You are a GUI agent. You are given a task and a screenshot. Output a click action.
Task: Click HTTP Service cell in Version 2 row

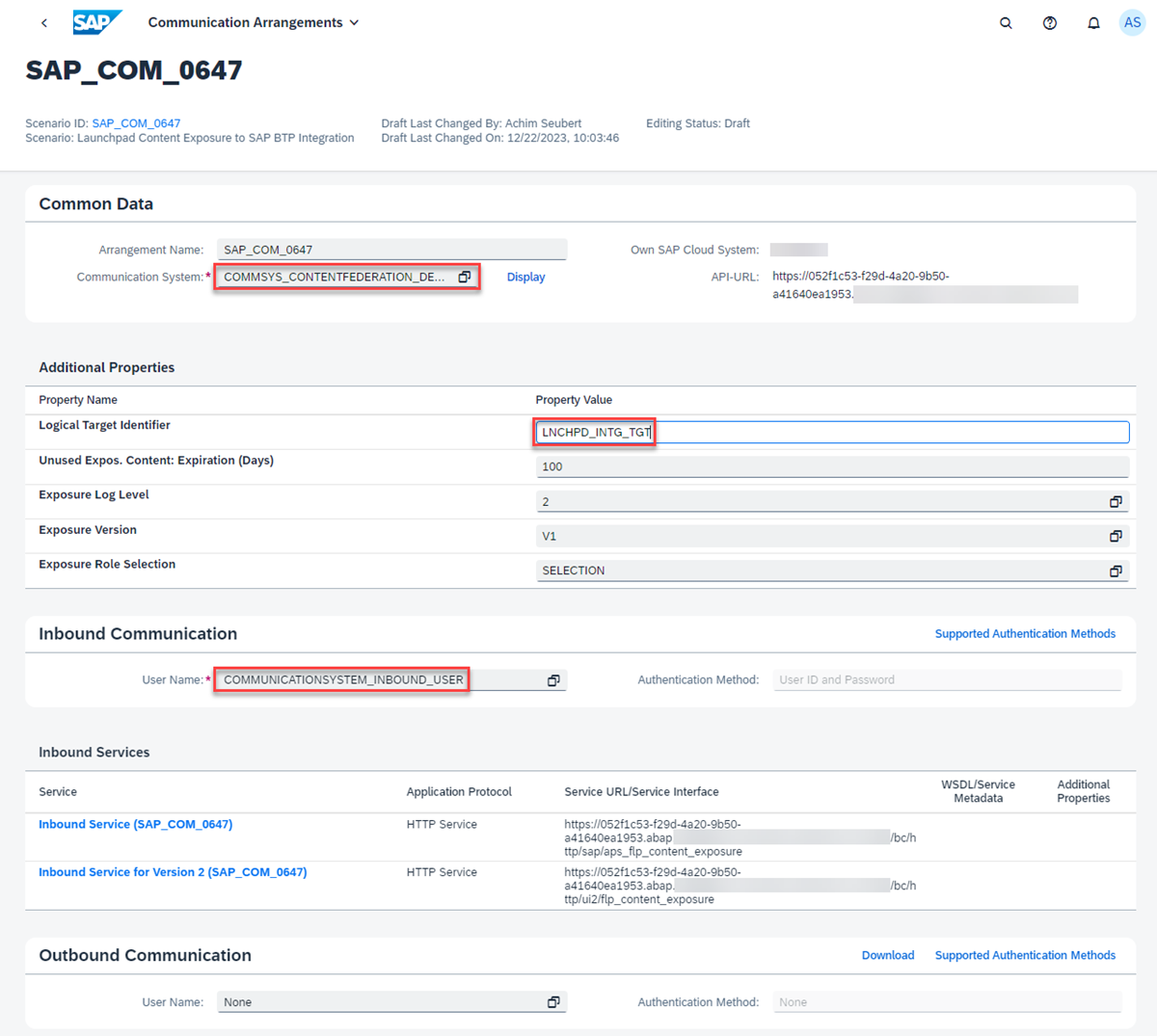(442, 872)
